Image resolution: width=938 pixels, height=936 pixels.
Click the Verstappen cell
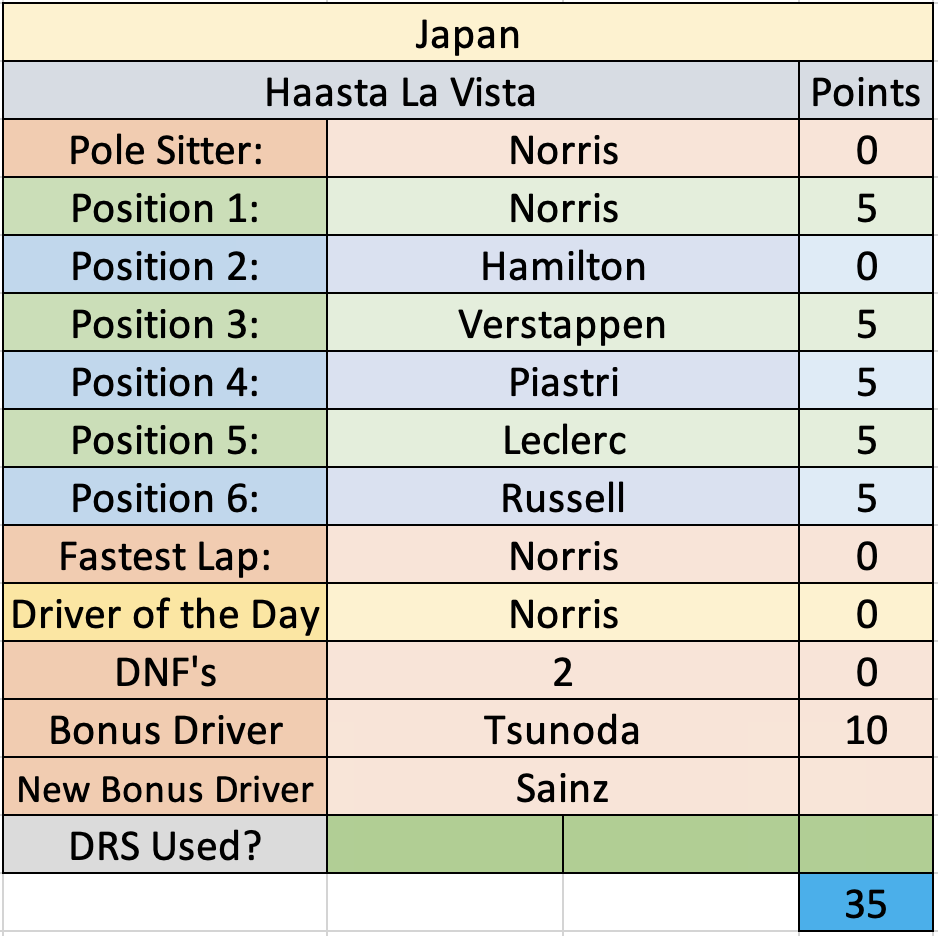click(563, 322)
